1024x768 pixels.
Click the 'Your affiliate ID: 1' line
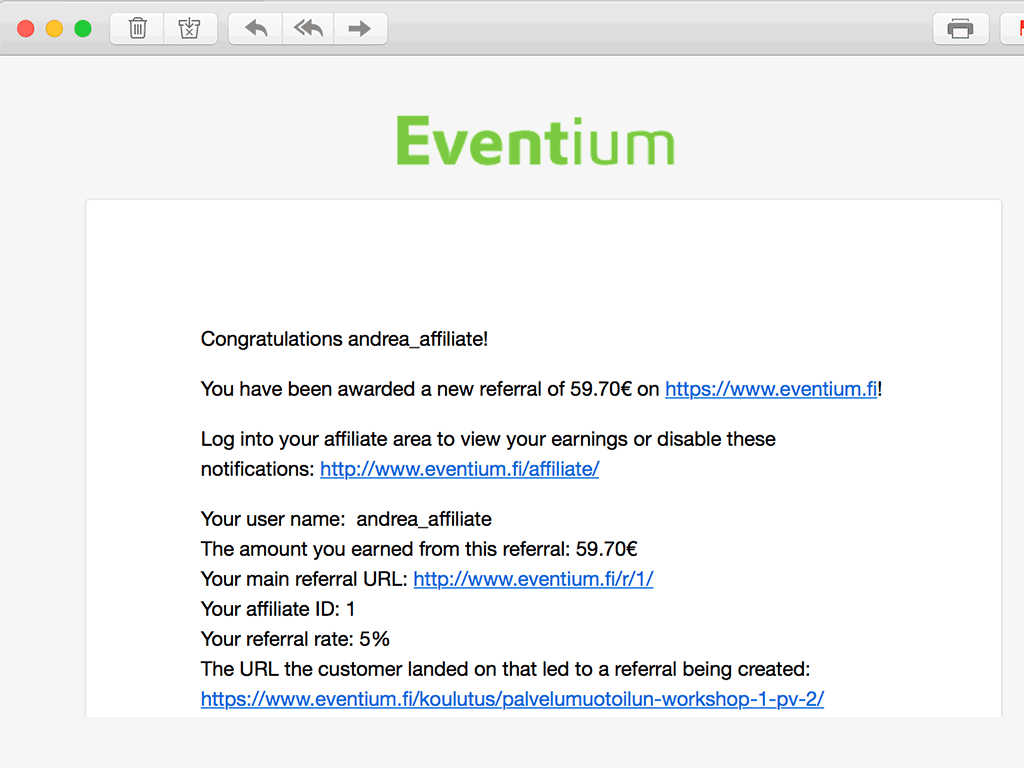tap(278, 609)
